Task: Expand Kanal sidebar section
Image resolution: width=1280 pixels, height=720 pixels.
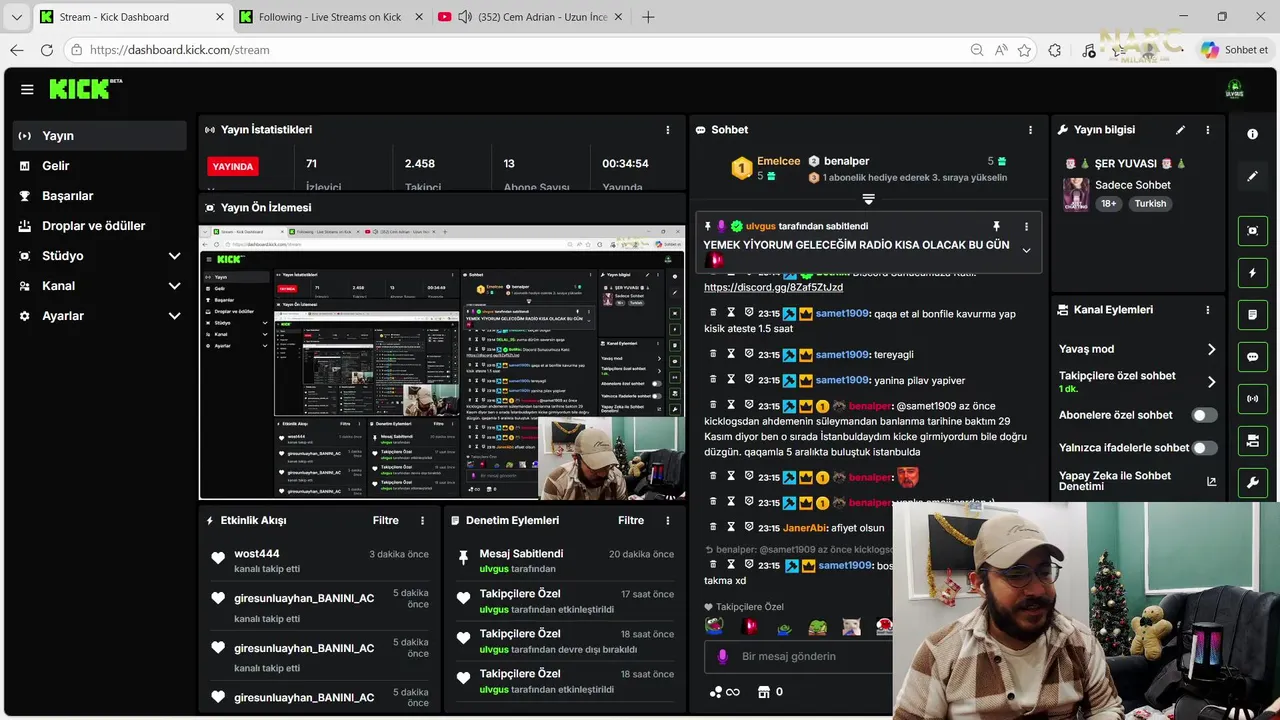Action: pyautogui.click(x=174, y=286)
